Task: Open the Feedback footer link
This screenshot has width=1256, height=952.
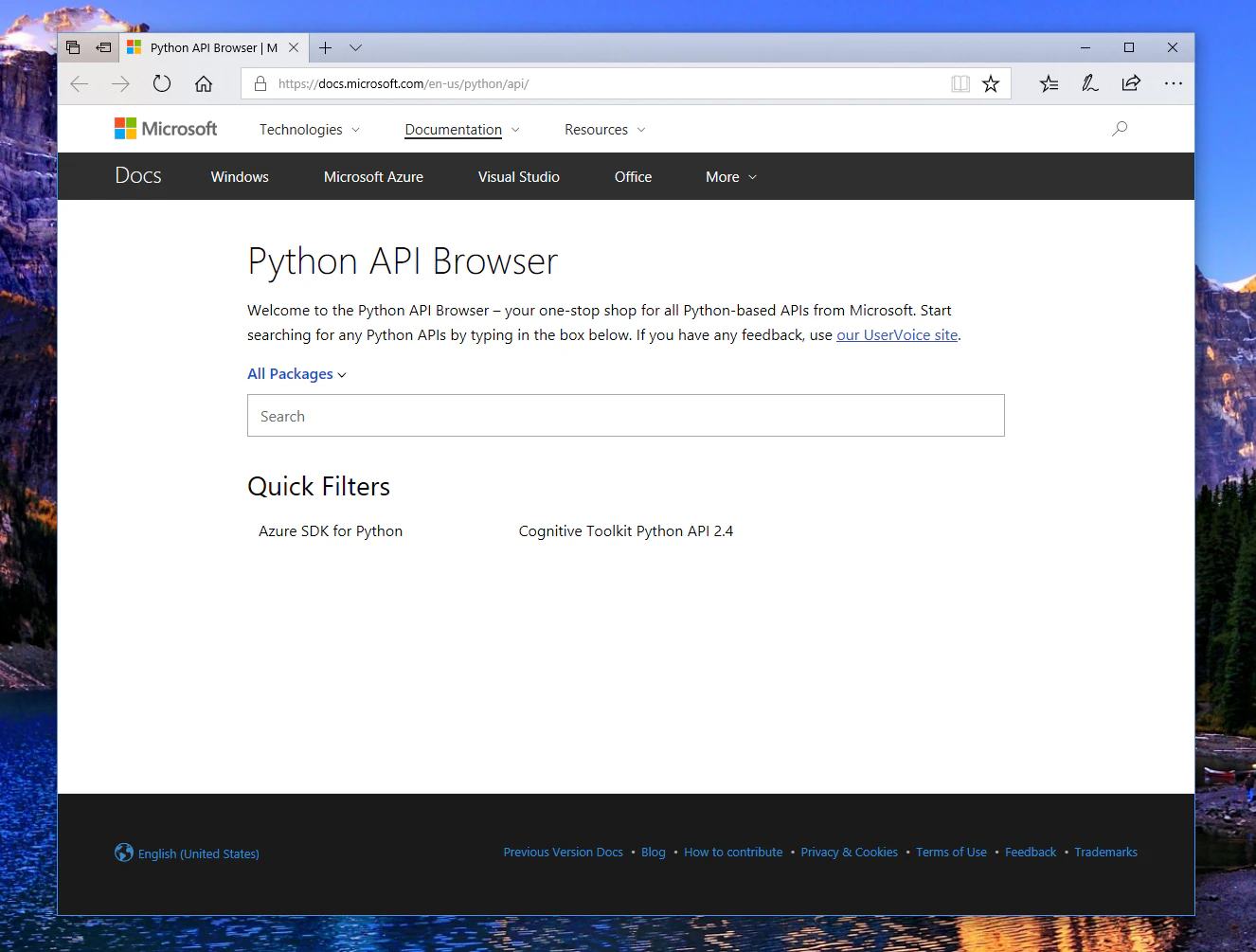Action: click(1031, 853)
